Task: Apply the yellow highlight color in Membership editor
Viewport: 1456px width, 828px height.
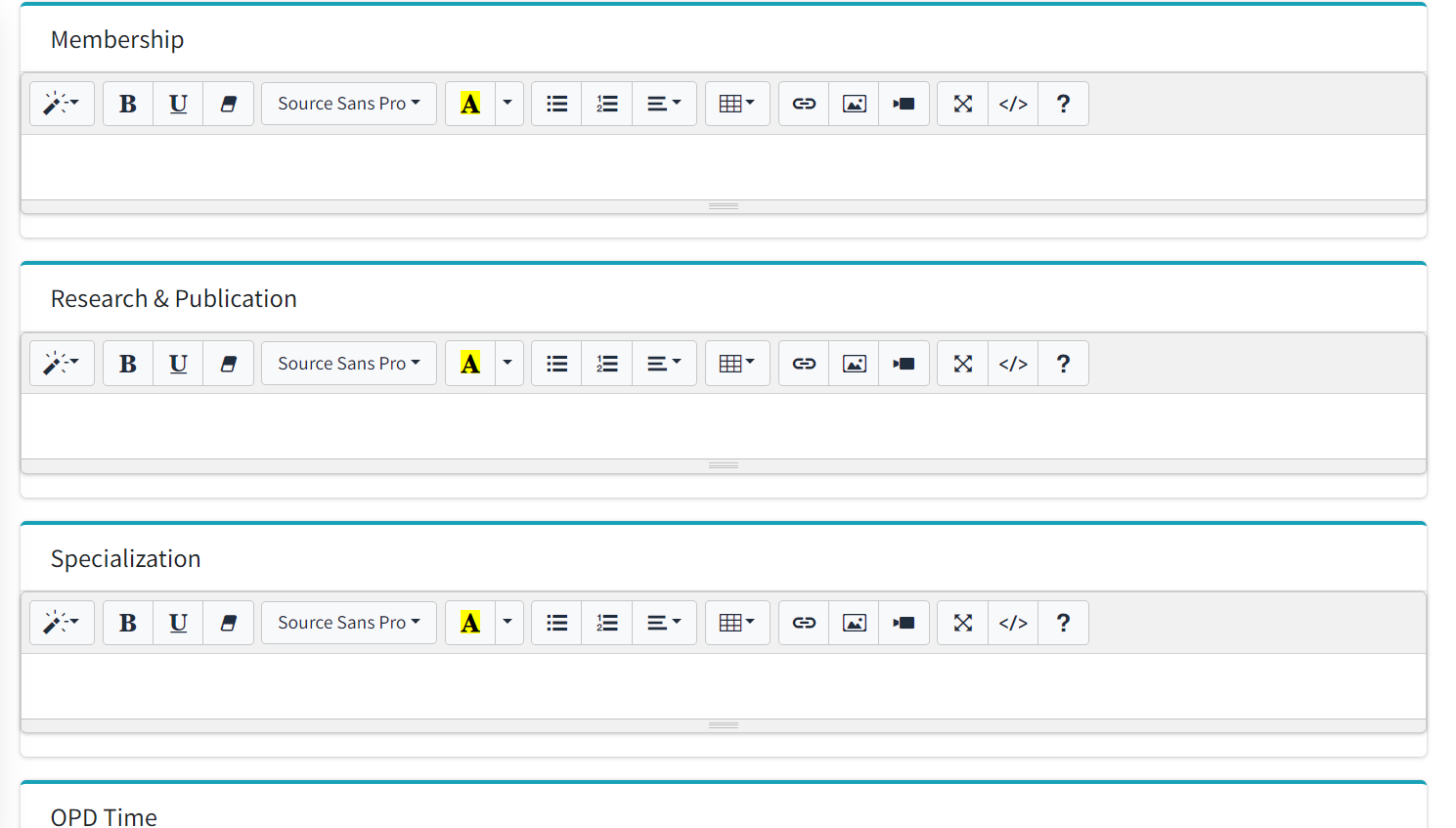Action: pos(470,104)
